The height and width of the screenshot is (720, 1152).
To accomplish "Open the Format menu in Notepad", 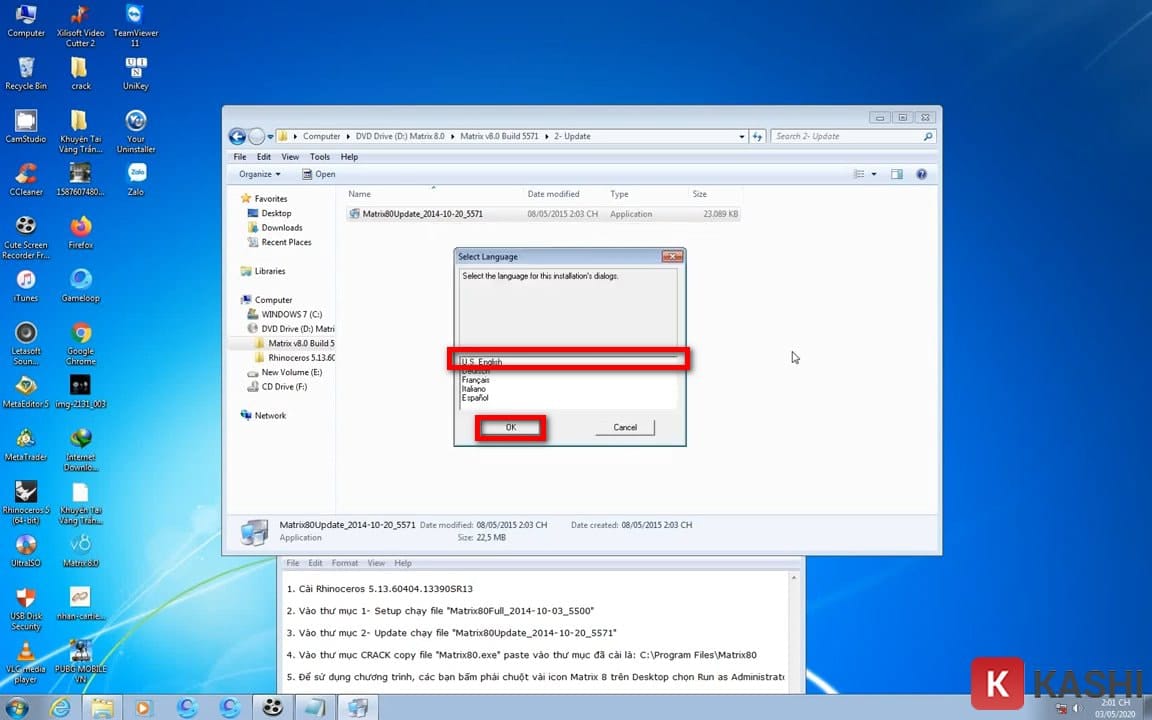I will pyautogui.click(x=344, y=563).
